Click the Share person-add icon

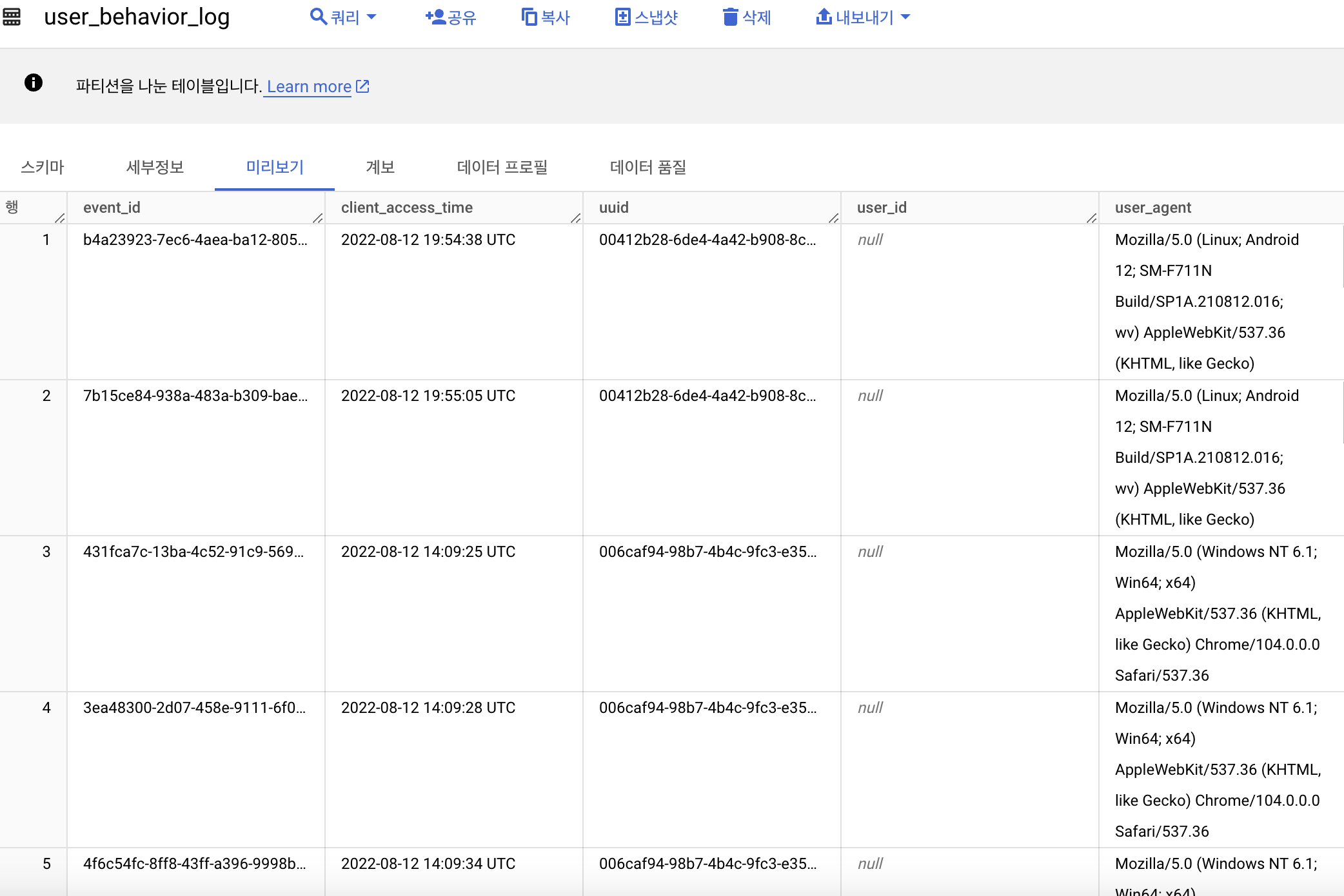click(436, 17)
